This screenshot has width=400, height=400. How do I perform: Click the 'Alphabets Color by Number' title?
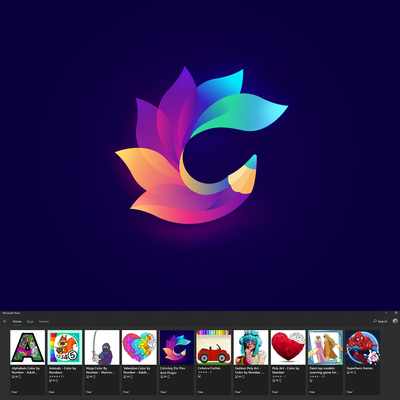[26, 370]
